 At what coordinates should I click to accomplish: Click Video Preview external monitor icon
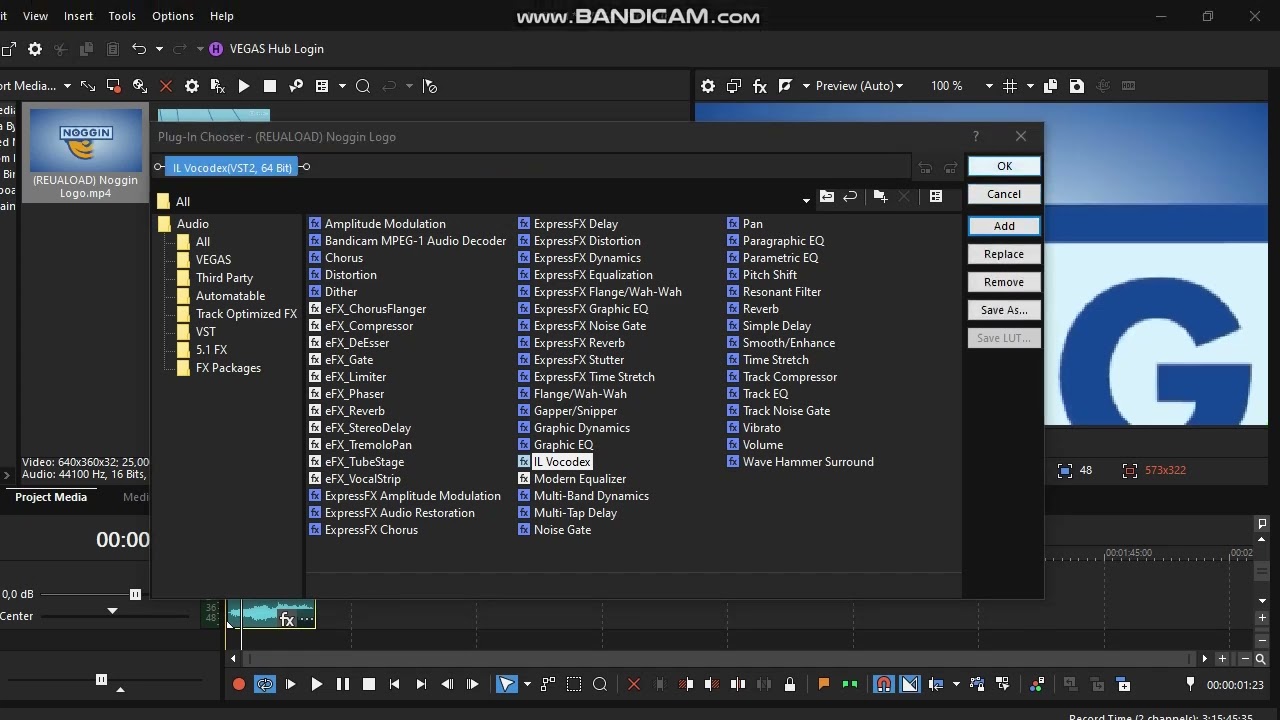pos(734,86)
